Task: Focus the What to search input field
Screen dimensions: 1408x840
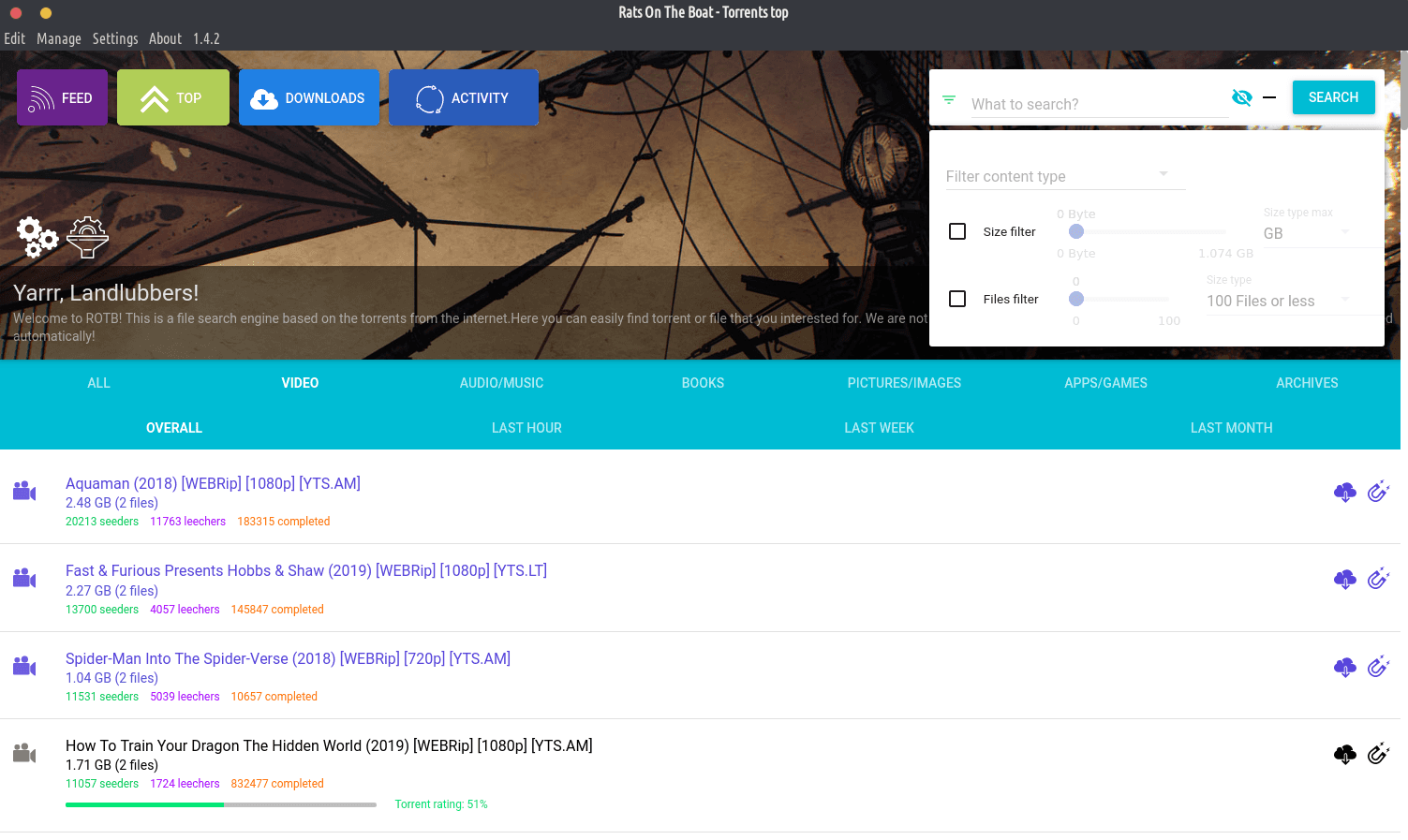Action: tap(1096, 104)
